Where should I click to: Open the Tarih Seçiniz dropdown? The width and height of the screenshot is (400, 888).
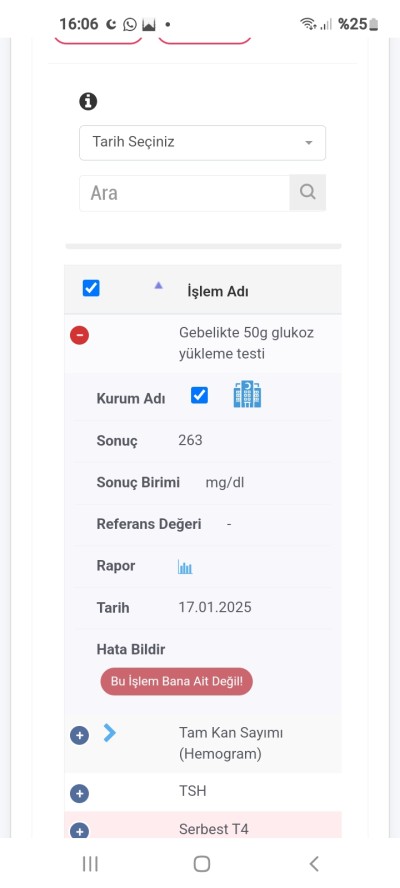click(x=202, y=143)
